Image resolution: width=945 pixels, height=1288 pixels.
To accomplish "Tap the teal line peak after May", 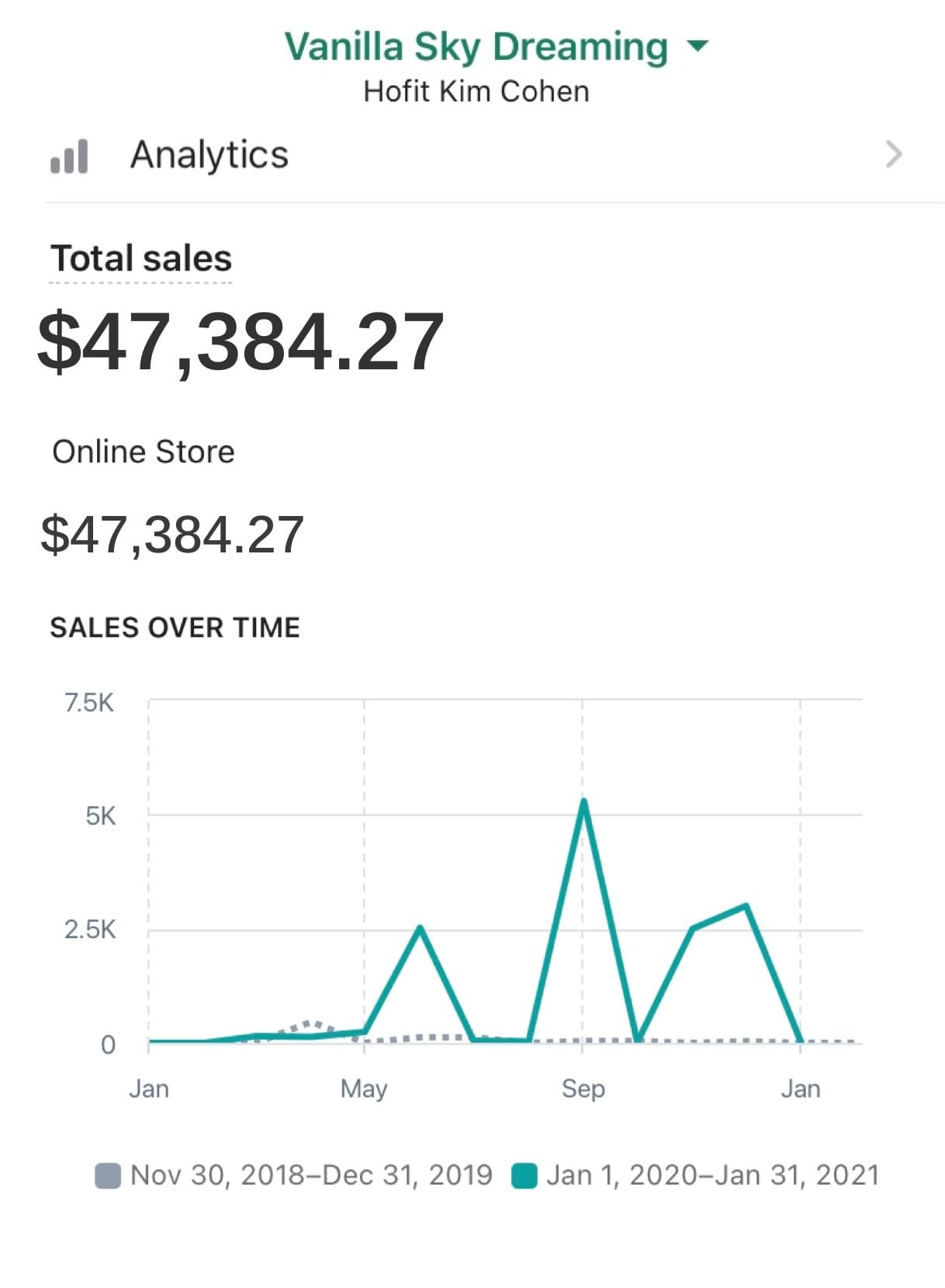I will click(x=420, y=928).
